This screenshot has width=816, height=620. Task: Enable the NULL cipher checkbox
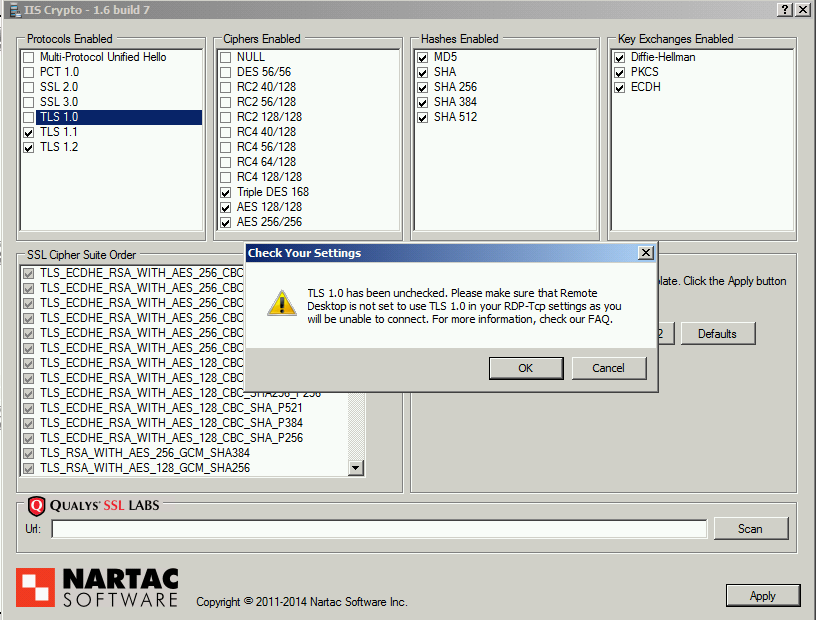coord(225,57)
